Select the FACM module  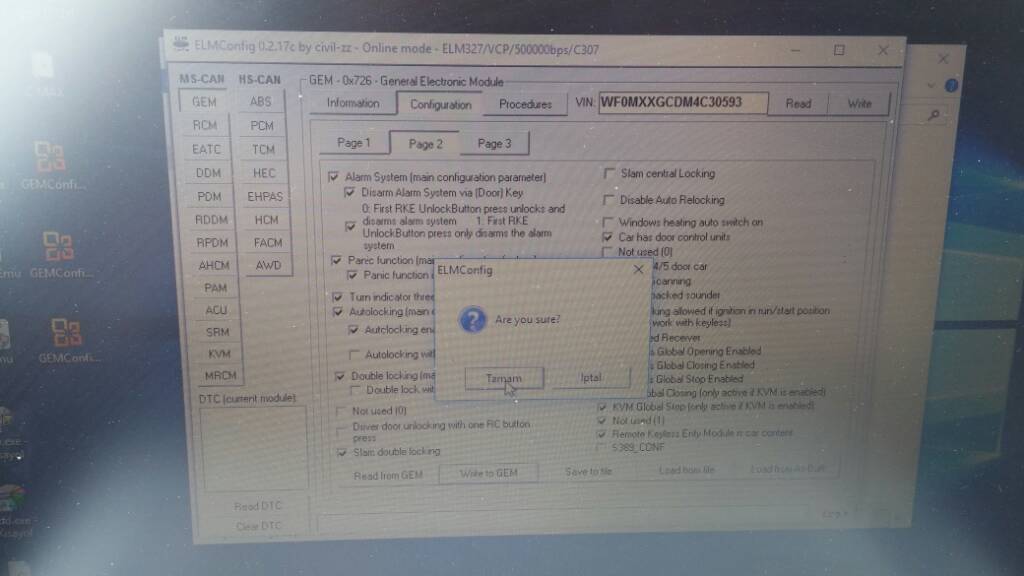(x=268, y=243)
